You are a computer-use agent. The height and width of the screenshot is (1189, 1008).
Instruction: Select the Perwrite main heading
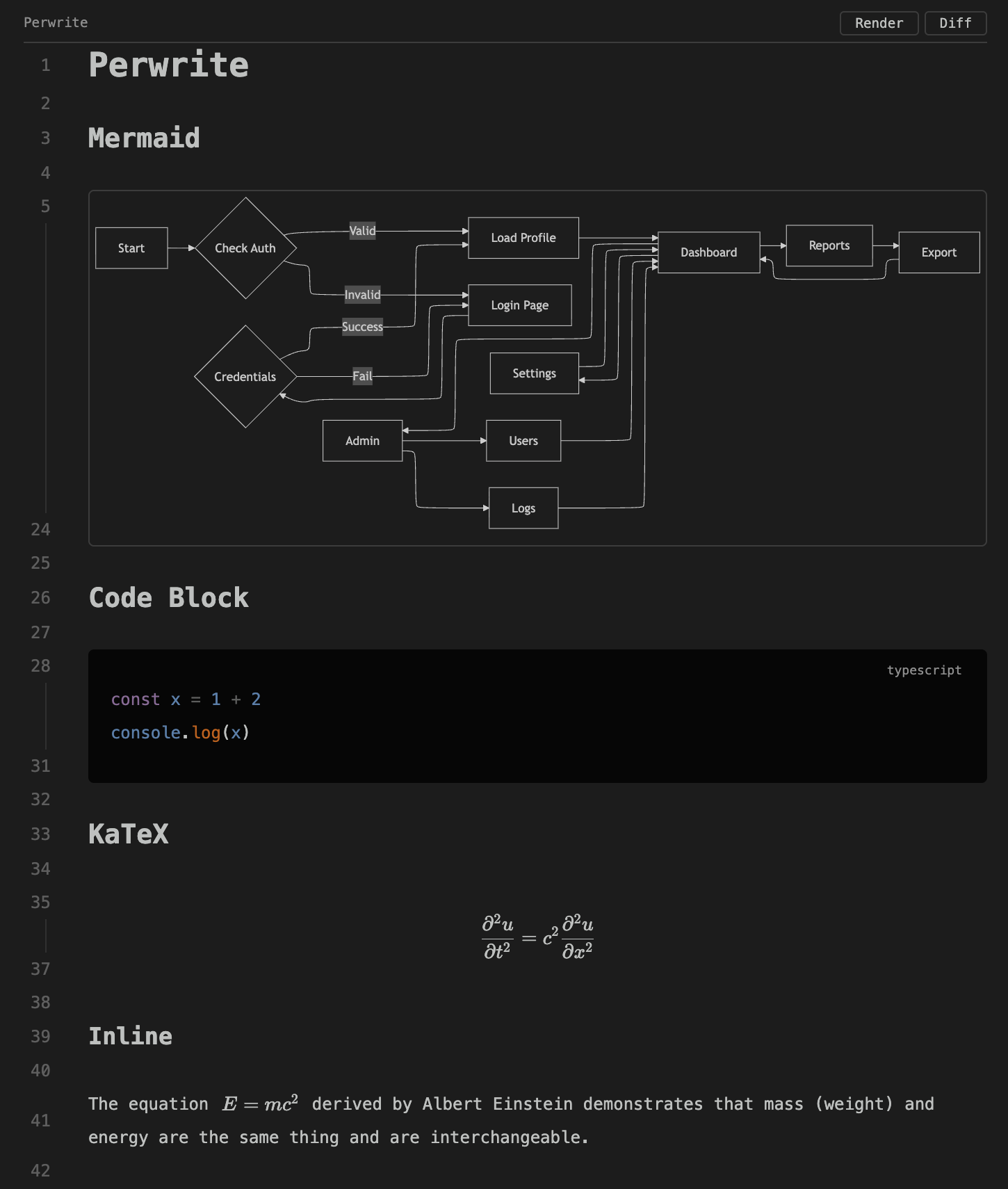168,65
